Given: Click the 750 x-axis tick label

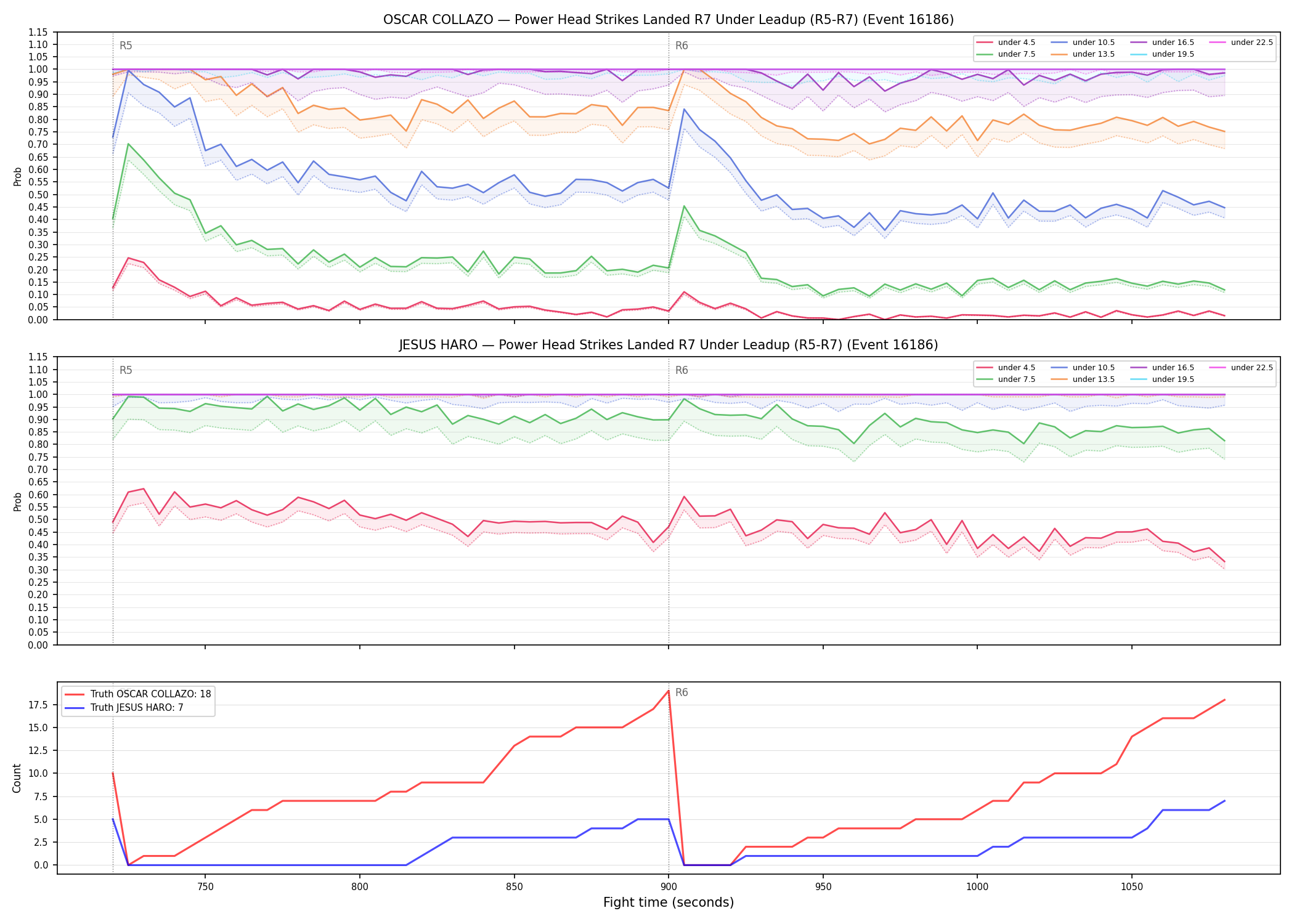Looking at the screenshot, I should pos(205,887).
